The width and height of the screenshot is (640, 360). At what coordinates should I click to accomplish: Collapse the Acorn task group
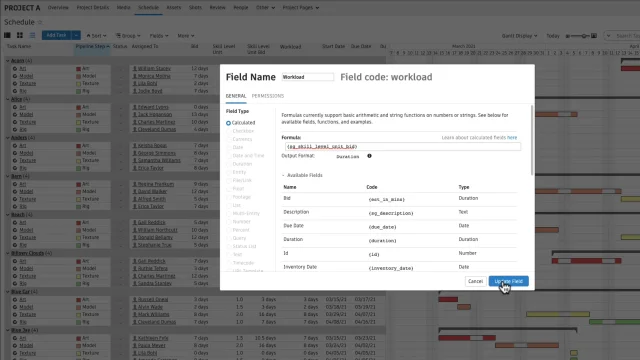(x=7, y=61)
